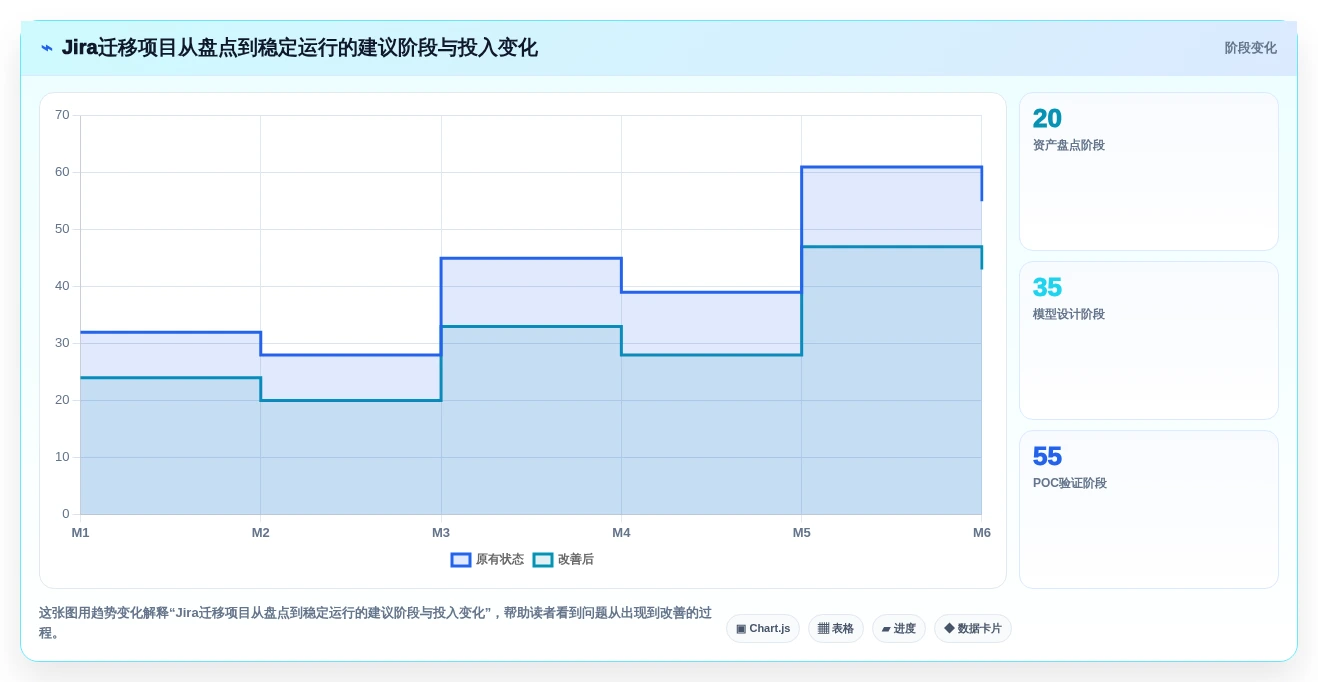The width and height of the screenshot is (1318, 682).
Task: Select the 数据卡片 tag chip
Action: click(x=973, y=629)
